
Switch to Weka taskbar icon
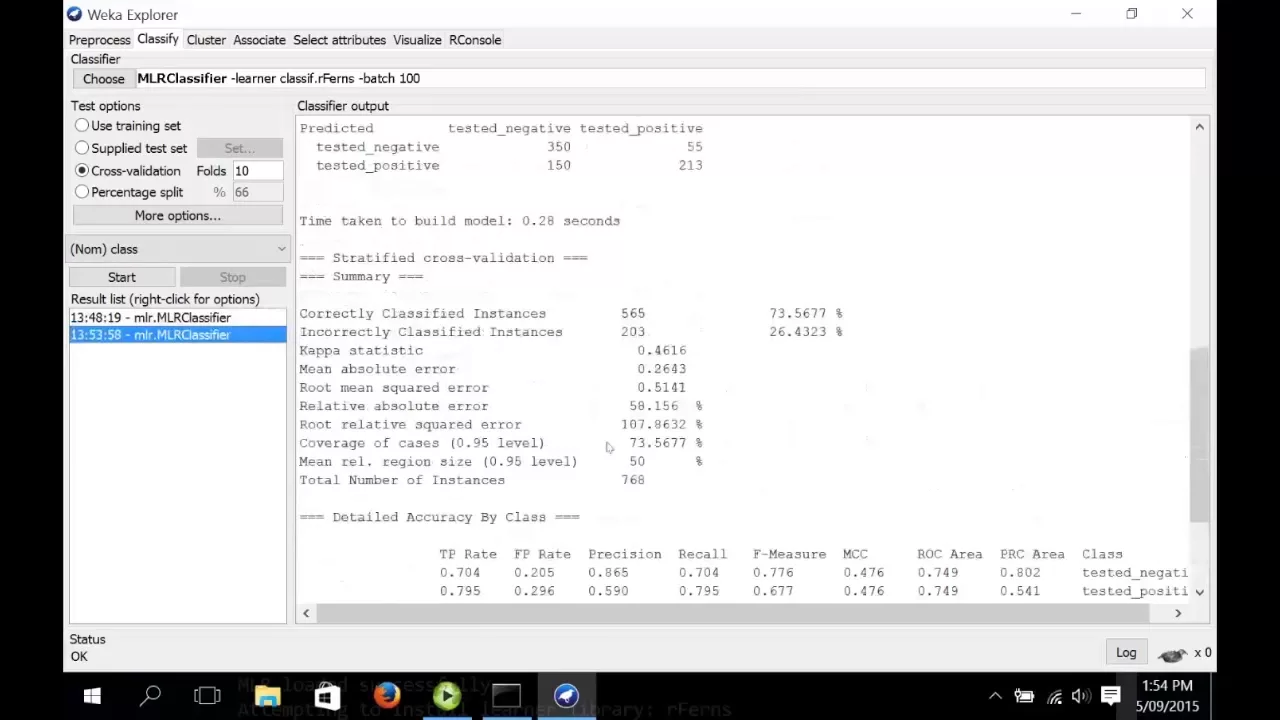pos(567,696)
